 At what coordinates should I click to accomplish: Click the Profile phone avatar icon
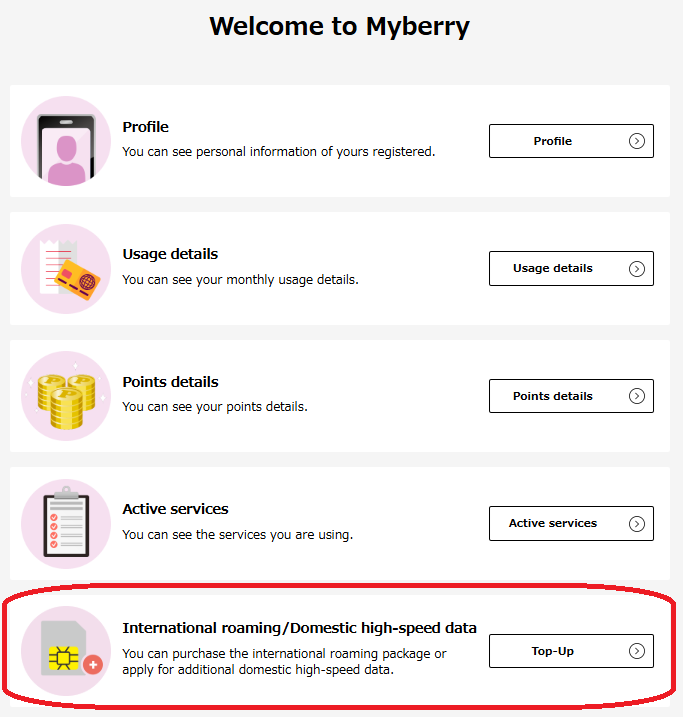click(66, 141)
